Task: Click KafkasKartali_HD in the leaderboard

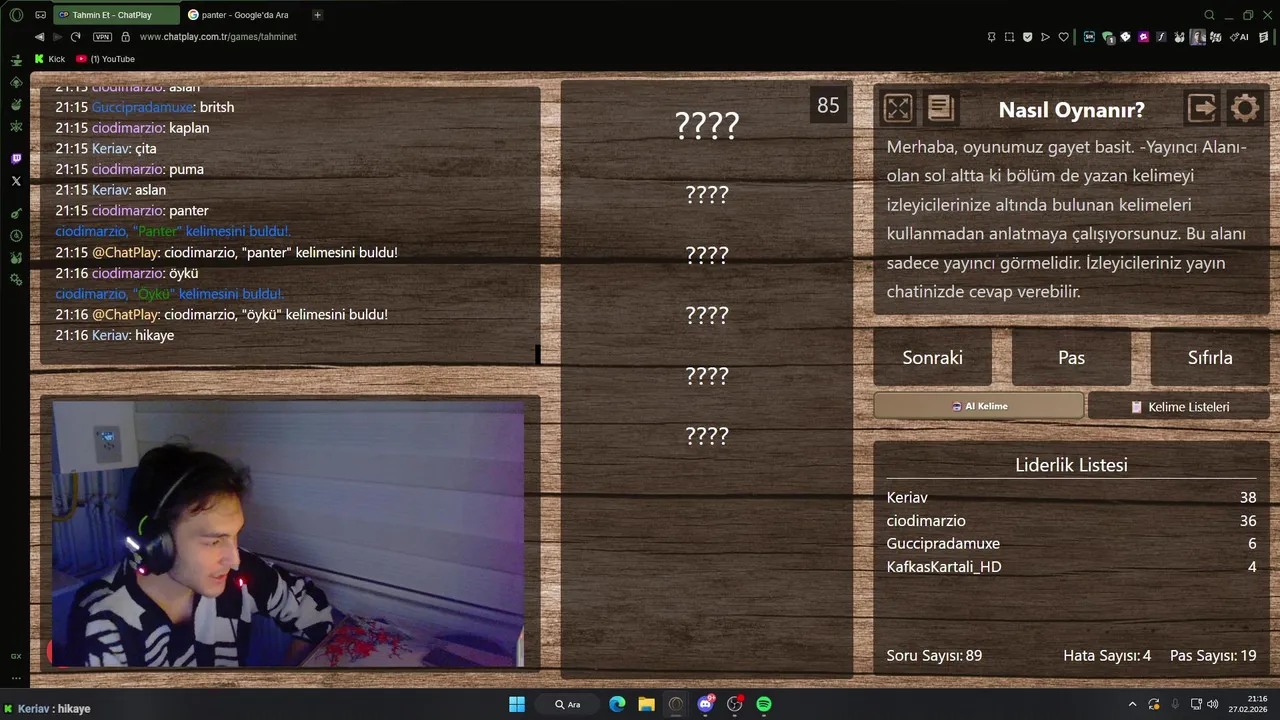Action: tap(944, 566)
